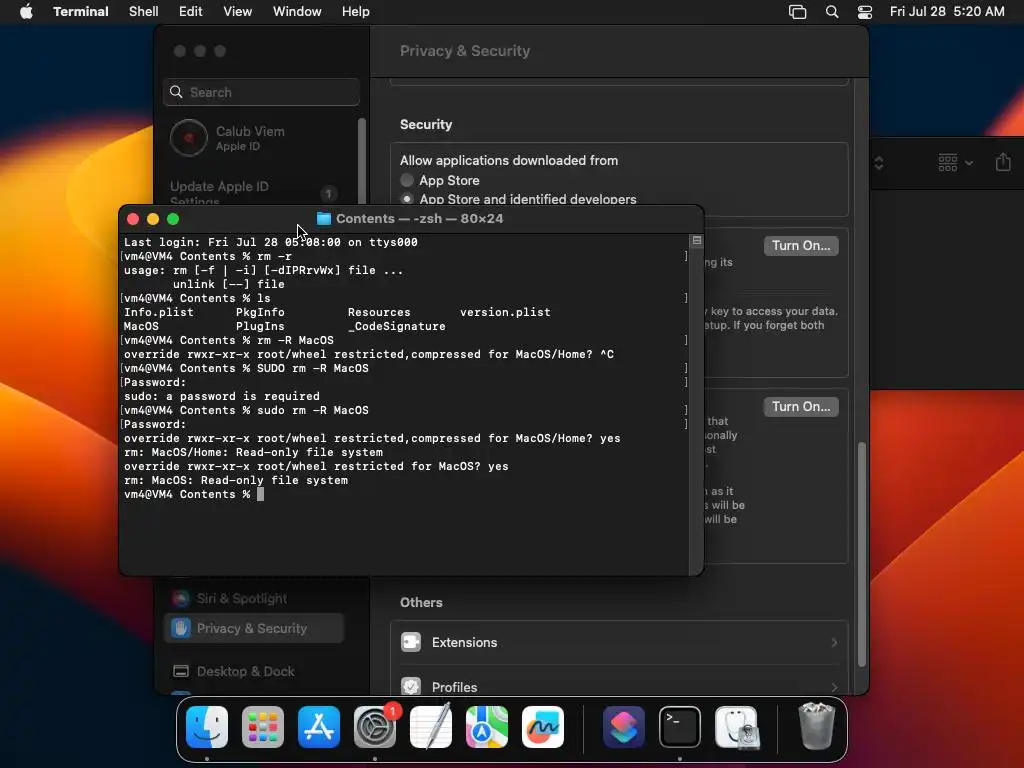
Task: Open Control Center in menu bar
Action: click(865, 12)
